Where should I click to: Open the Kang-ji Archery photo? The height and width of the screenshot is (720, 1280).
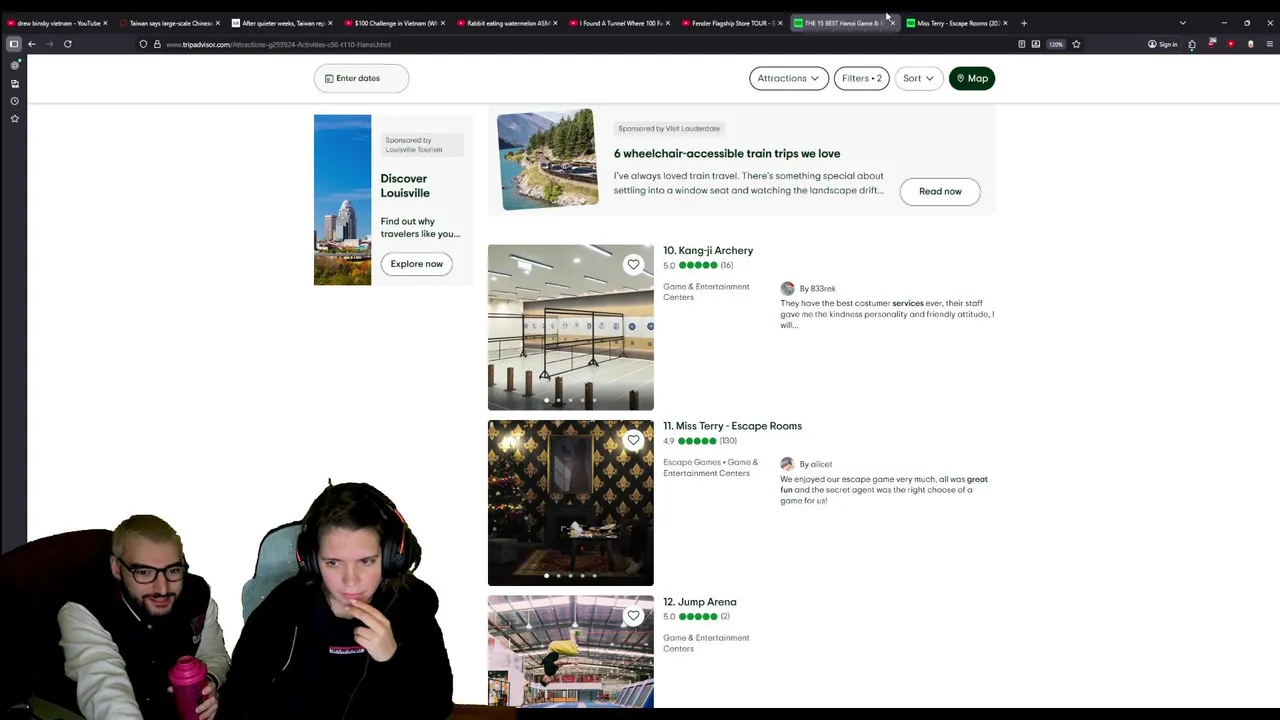[571, 327]
